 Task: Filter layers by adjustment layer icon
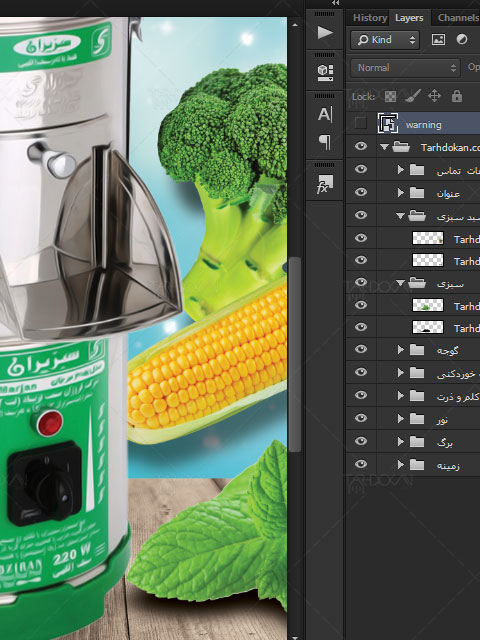(462, 39)
